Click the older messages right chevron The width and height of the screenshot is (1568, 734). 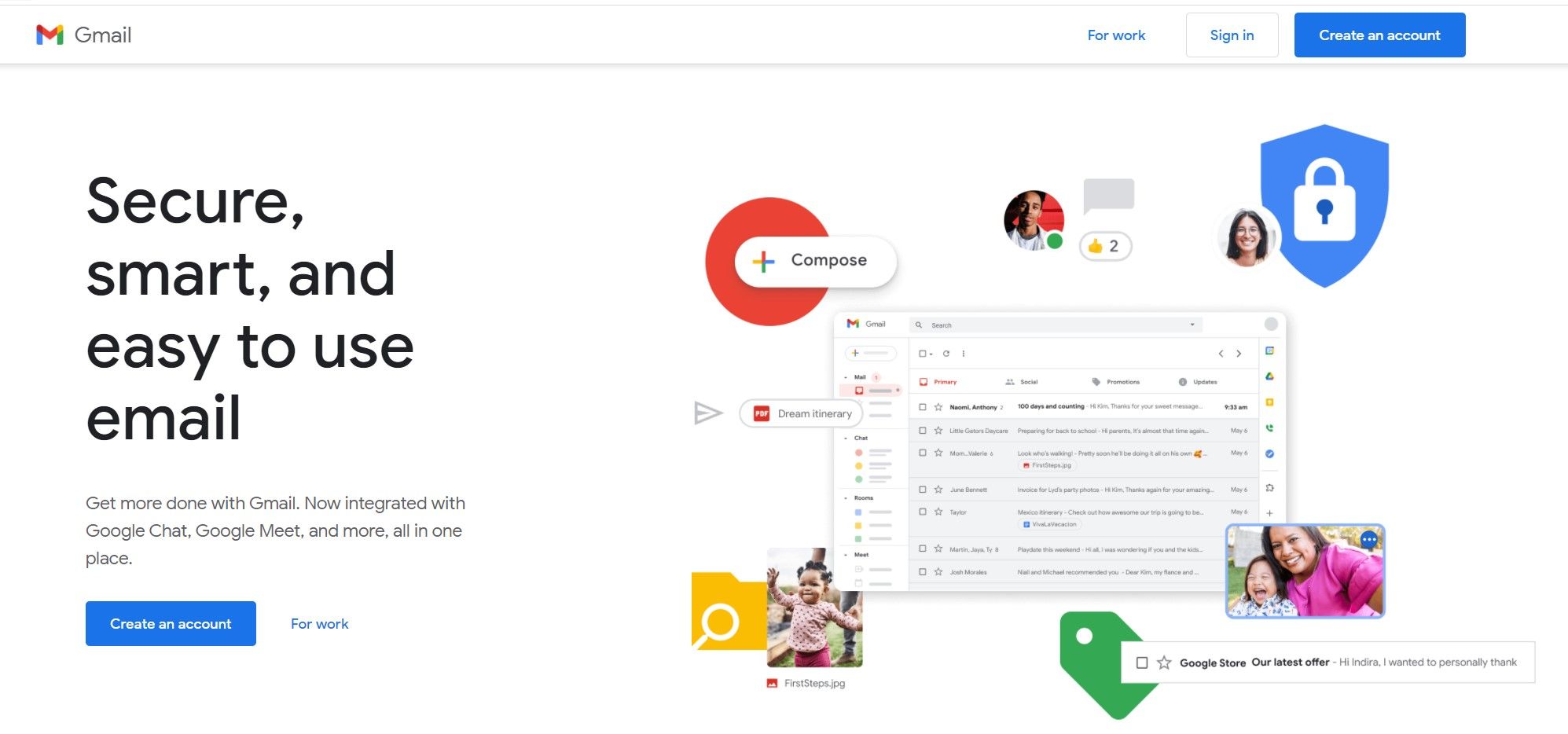pos(1239,354)
